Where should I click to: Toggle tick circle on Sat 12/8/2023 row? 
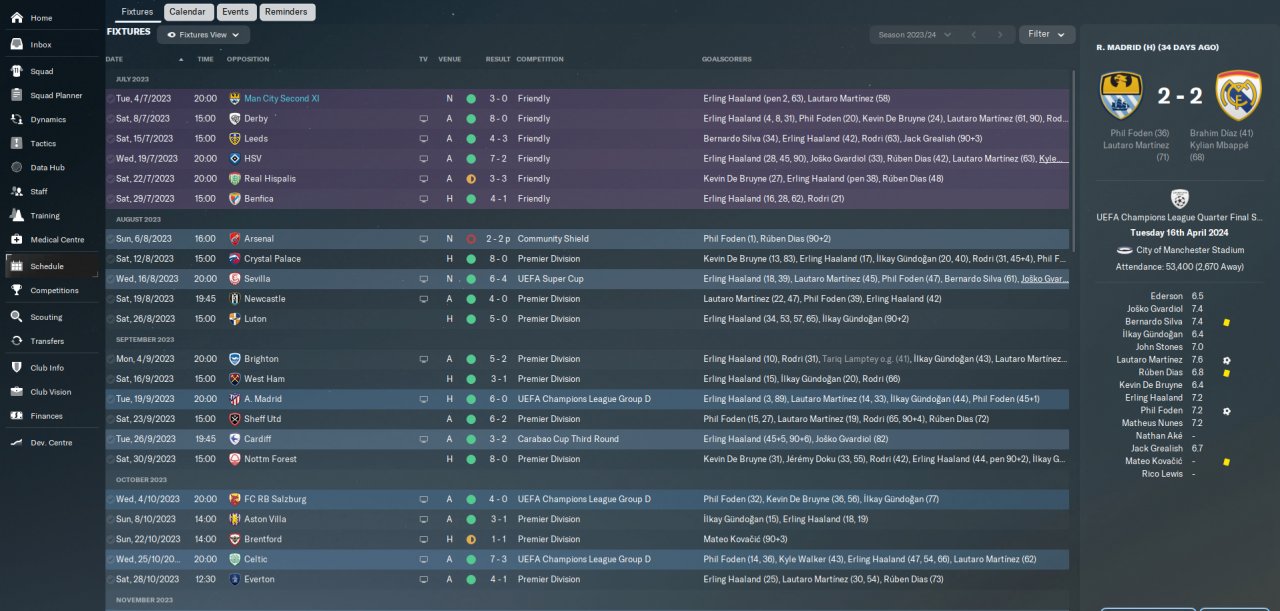110,259
